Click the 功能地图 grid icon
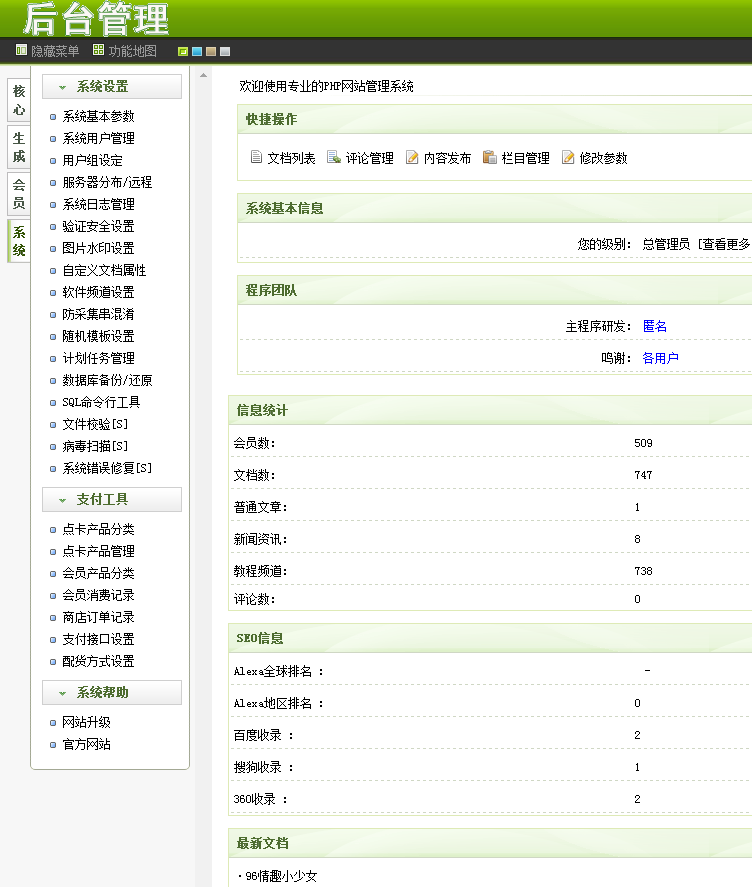This screenshot has width=752, height=887. [98, 50]
